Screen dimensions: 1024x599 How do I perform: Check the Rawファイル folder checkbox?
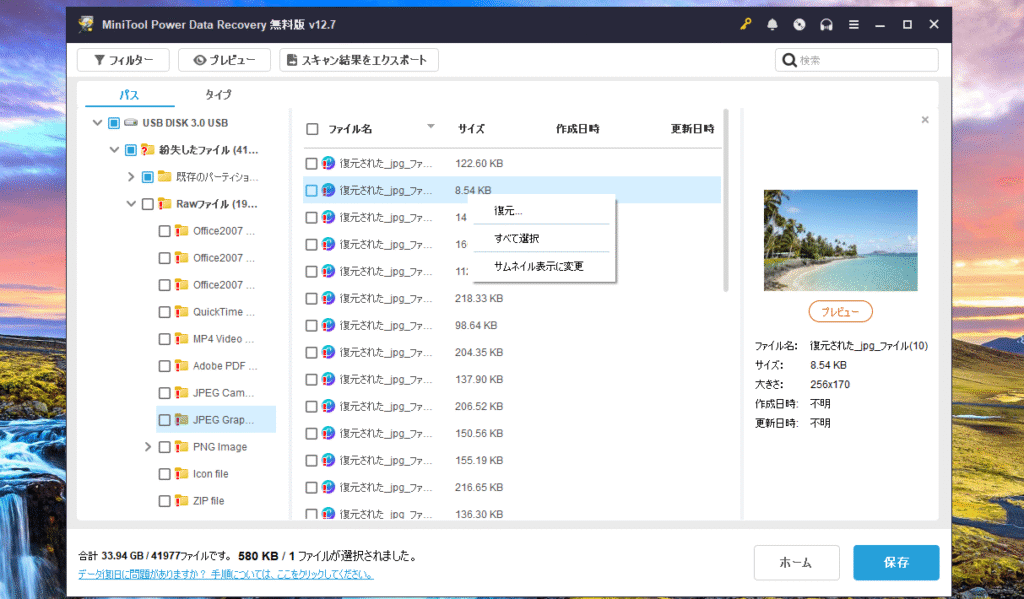[148, 204]
